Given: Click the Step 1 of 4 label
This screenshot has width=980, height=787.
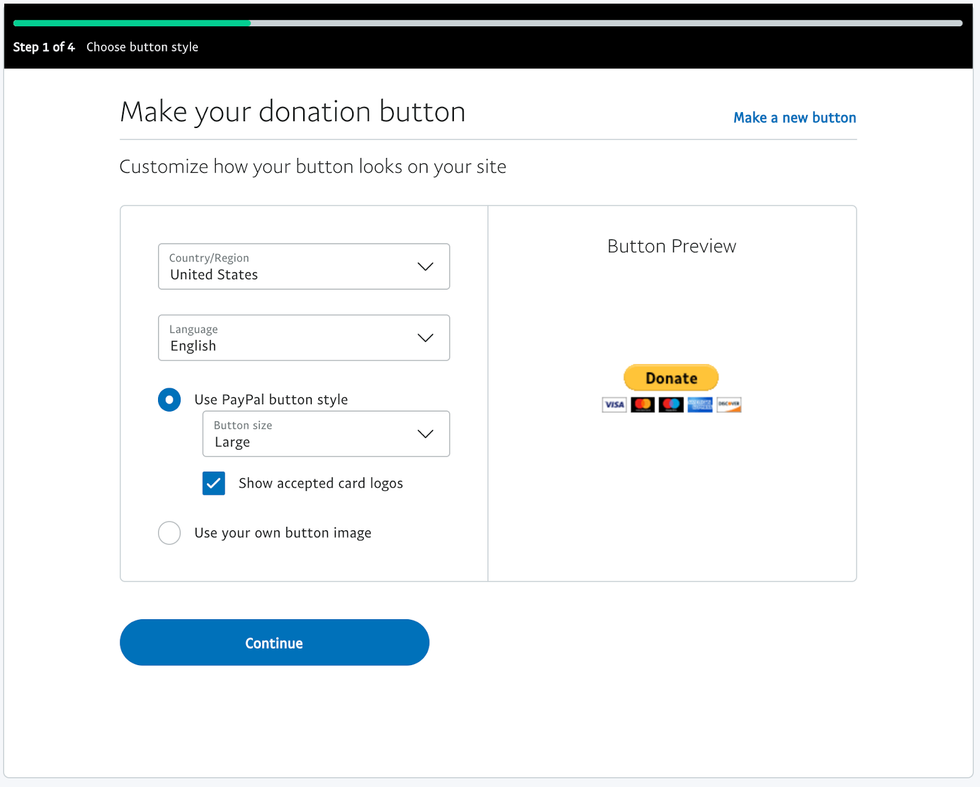Looking at the screenshot, I should (x=44, y=47).
